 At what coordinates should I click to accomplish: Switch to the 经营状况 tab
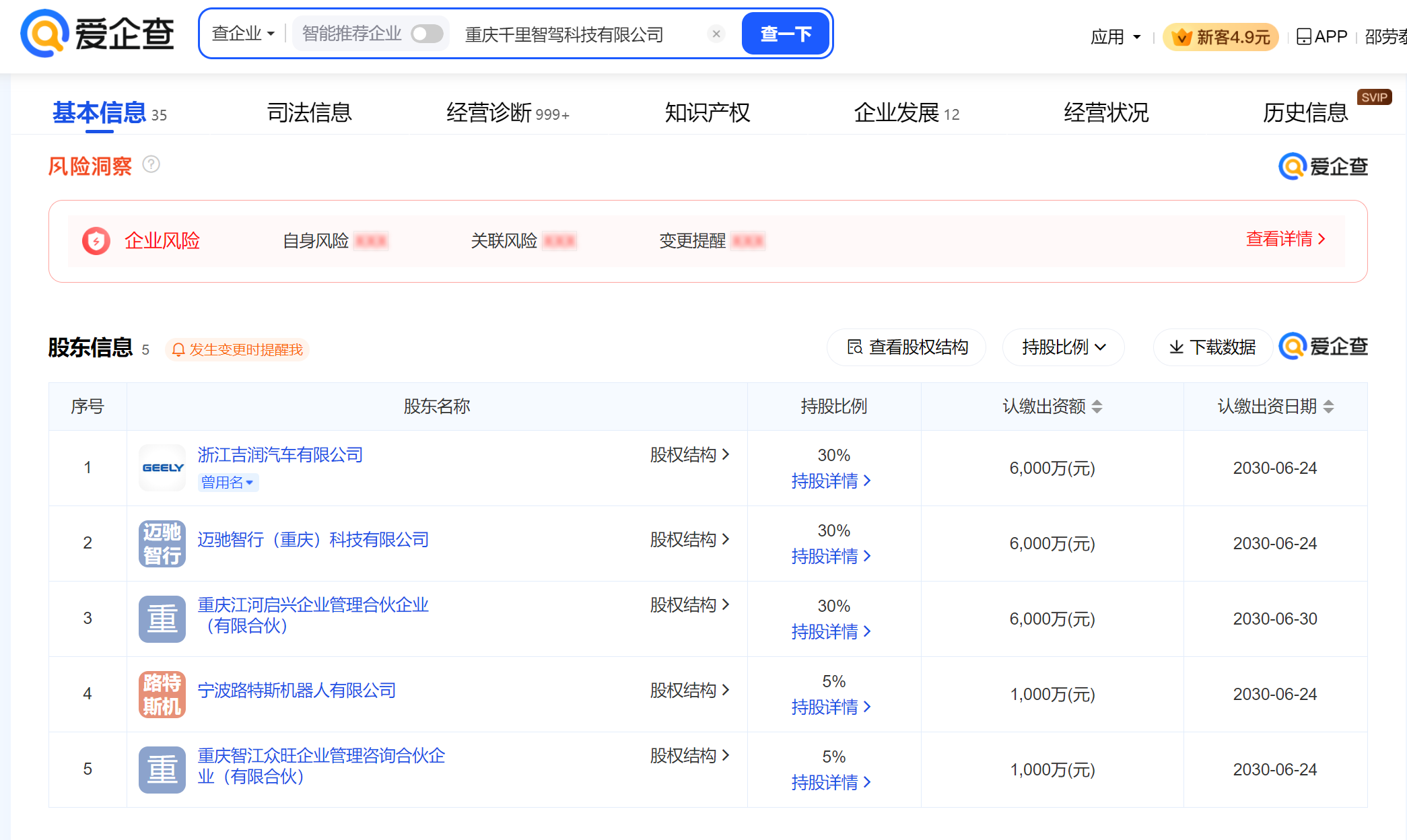point(1106,112)
